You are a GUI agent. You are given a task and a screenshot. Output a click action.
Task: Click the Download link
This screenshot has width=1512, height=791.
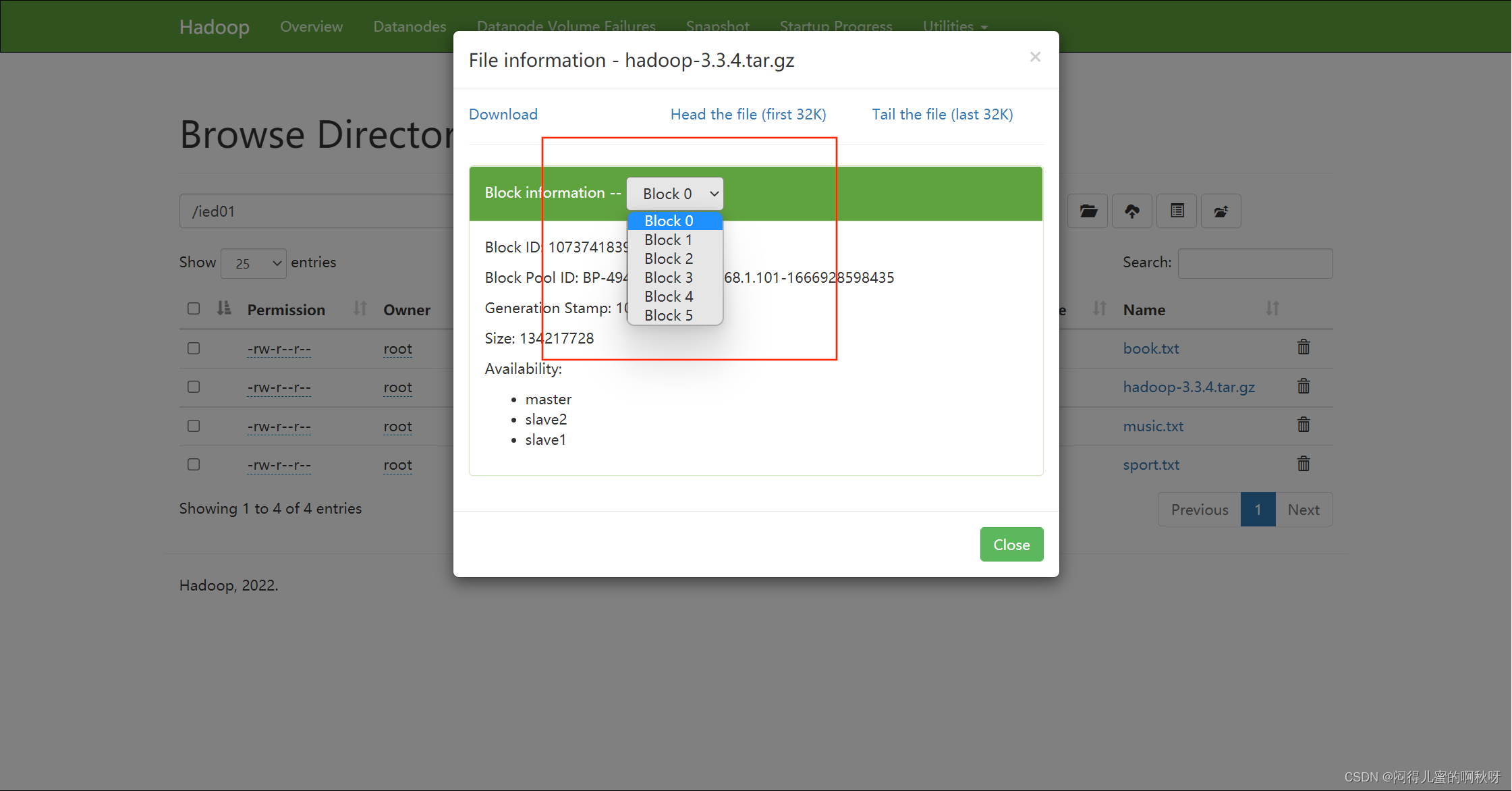coord(503,115)
